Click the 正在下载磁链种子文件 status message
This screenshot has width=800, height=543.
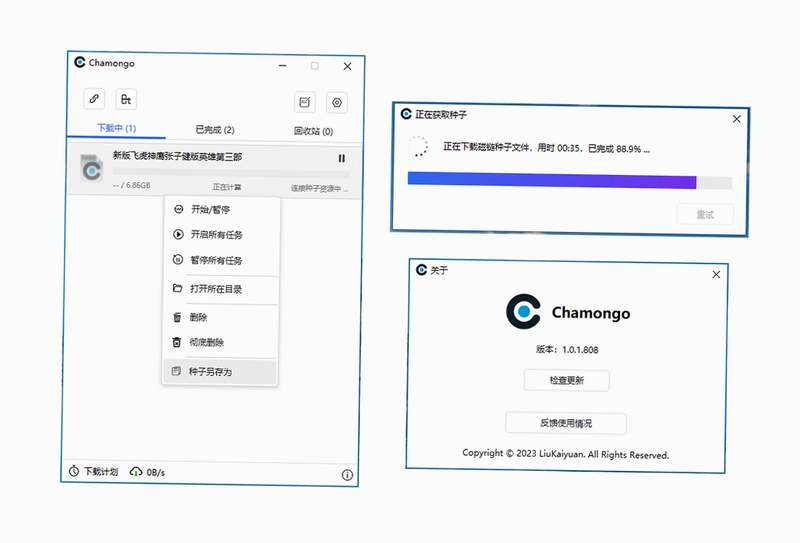coord(546,148)
